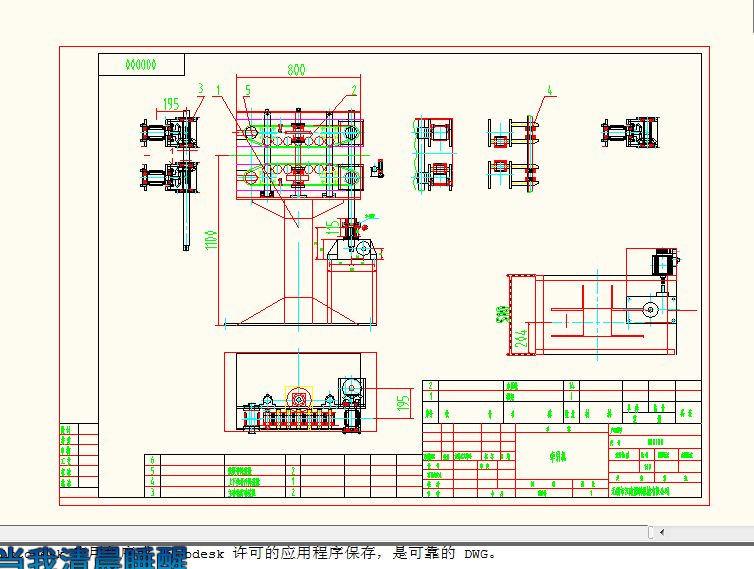This screenshot has height=569, width=754.
Task: Click part callout number 4
Action: coord(549,91)
